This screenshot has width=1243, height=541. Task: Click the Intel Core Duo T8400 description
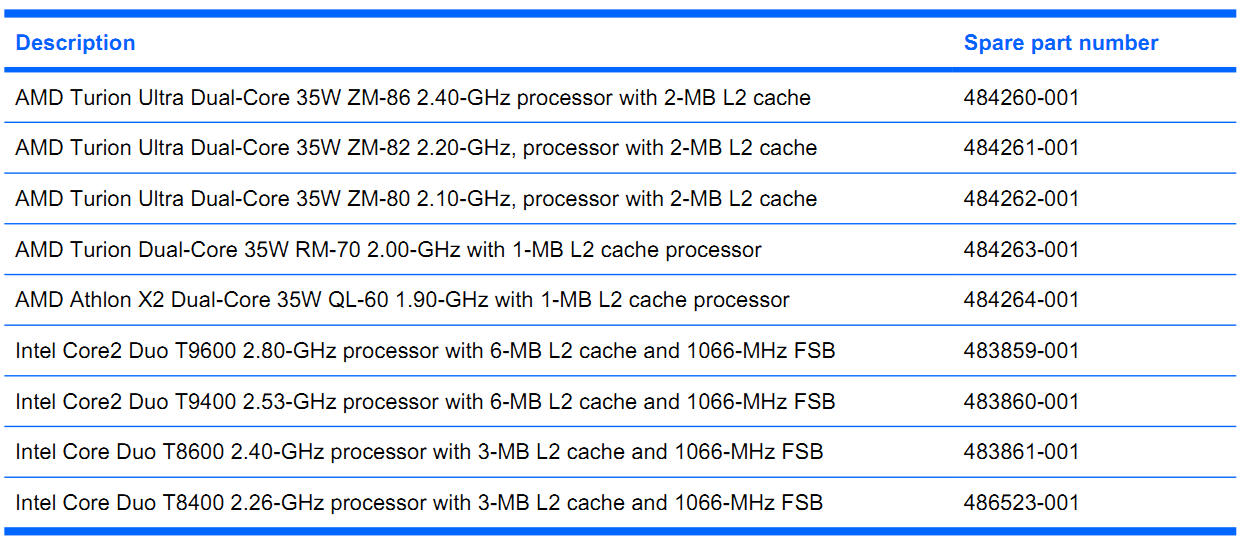tap(419, 503)
